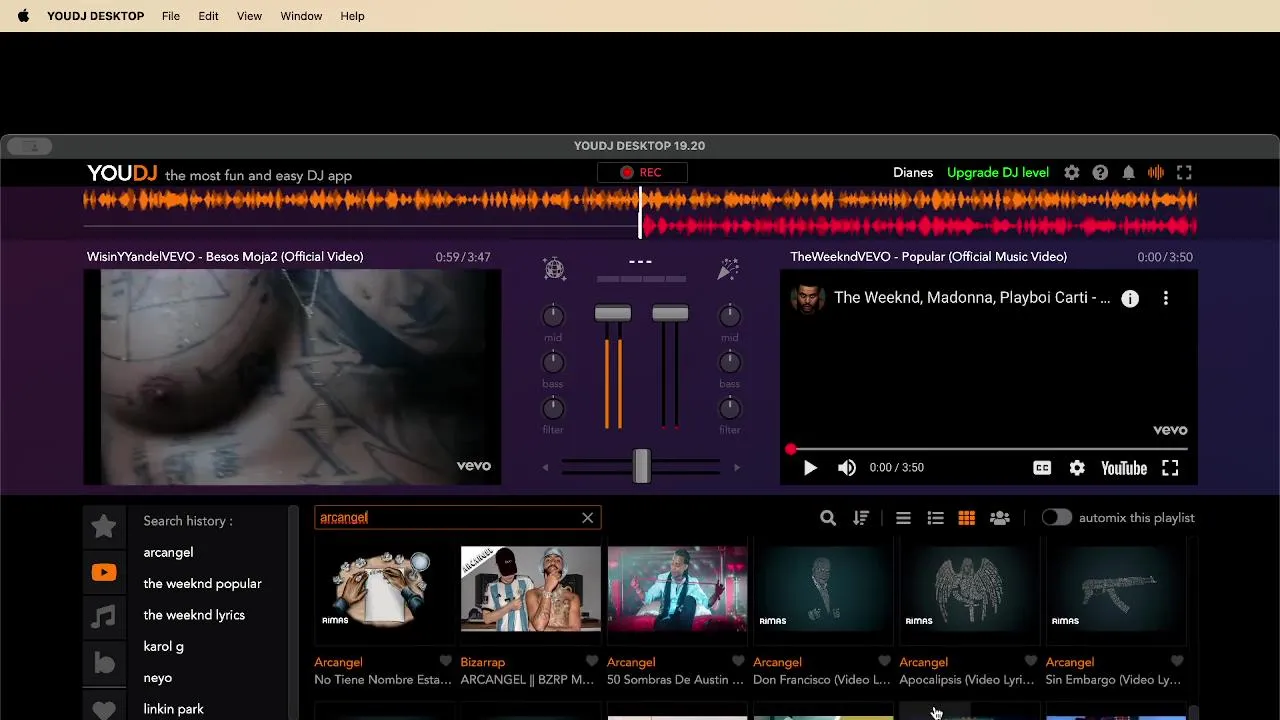Click the crossfader handle

point(641,466)
